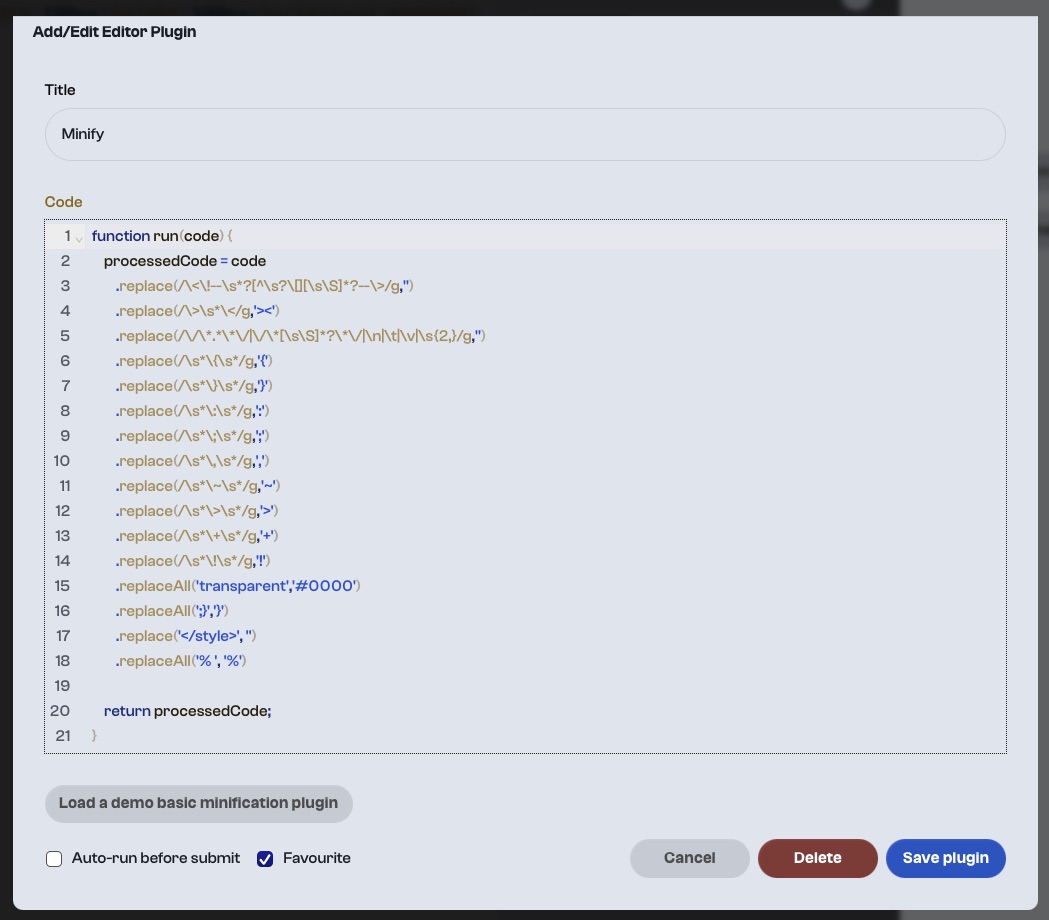Screen dimensions: 1049x920
Task: Click empty line 19 in editor
Action: click(545, 686)
